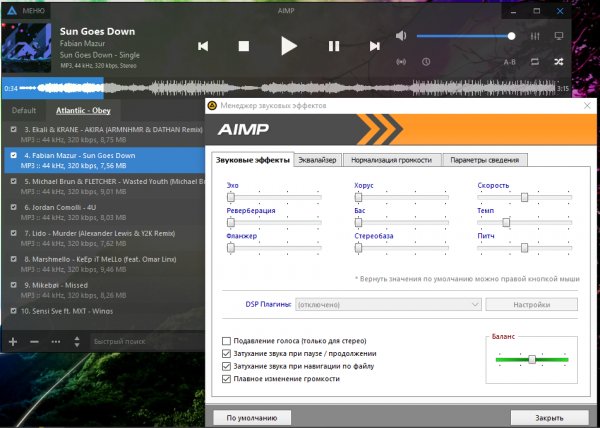Switch to the Эквалайзер tab
This screenshot has height=428, width=600.
pos(317,160)
